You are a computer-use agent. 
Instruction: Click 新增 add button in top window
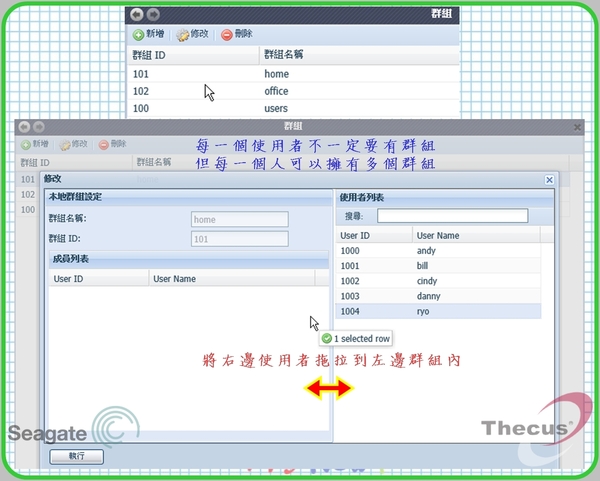148,34
